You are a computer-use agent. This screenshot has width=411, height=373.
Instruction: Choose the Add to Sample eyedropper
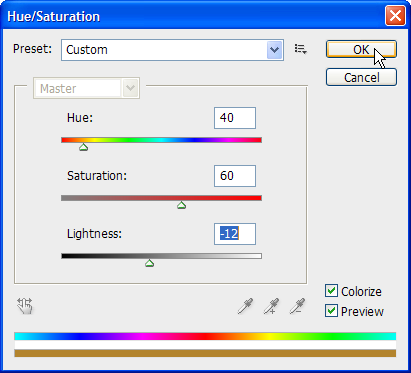(271, 306)
